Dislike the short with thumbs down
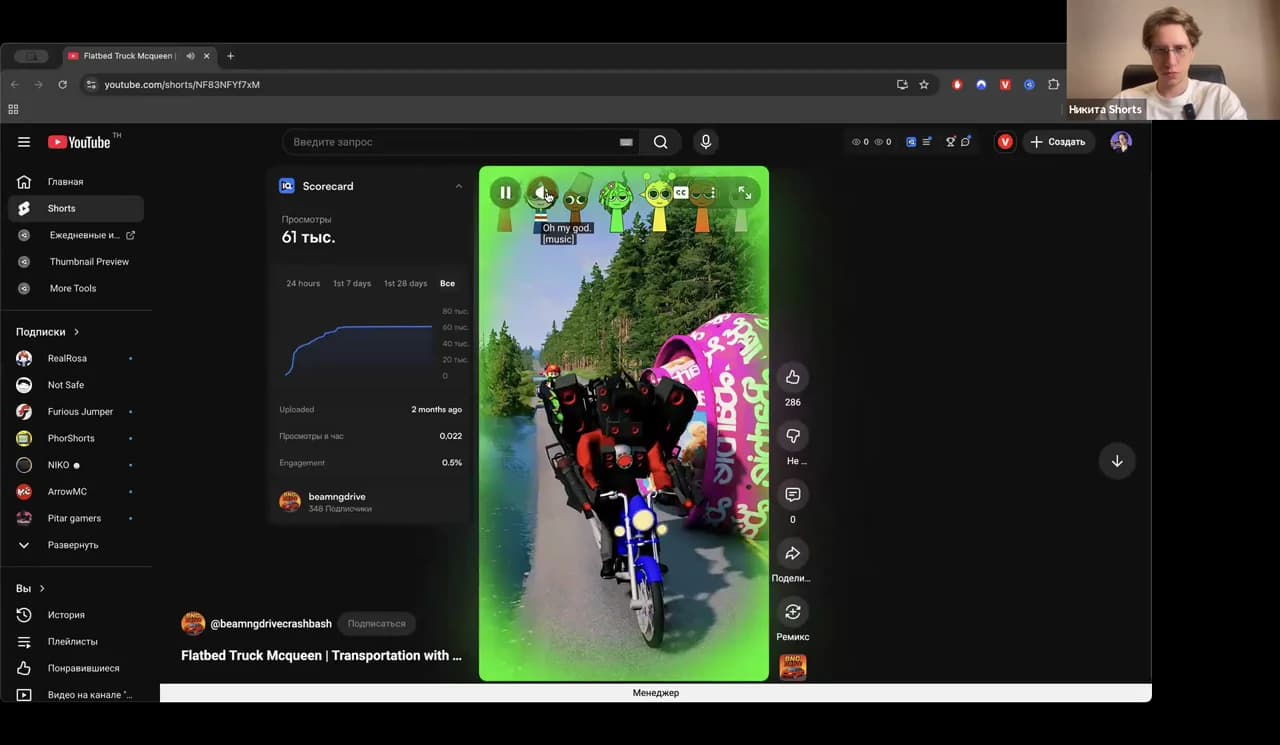 (793, 436)
